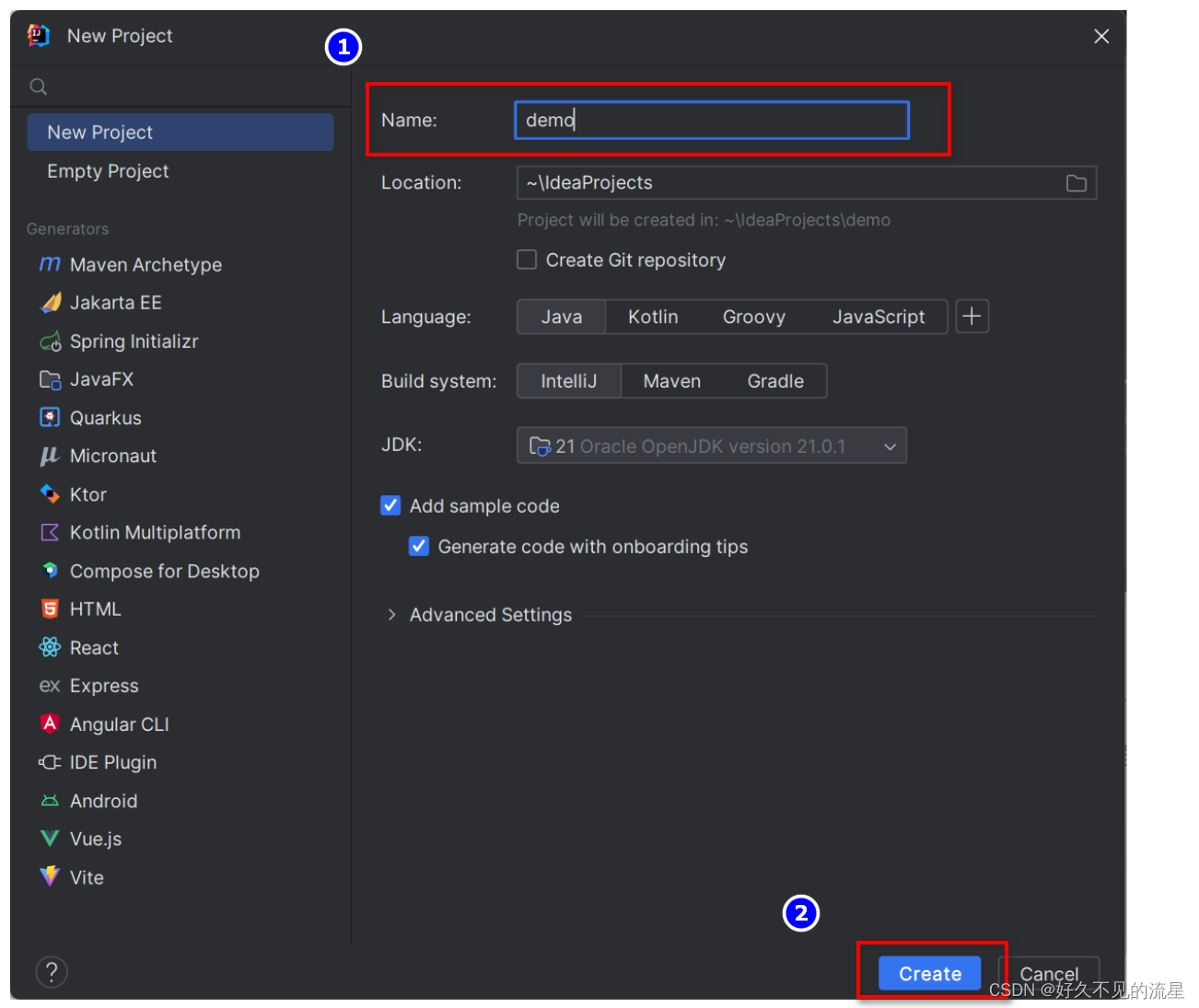
Task: Select the Micronaut generator label
Action: coord(113,456)
